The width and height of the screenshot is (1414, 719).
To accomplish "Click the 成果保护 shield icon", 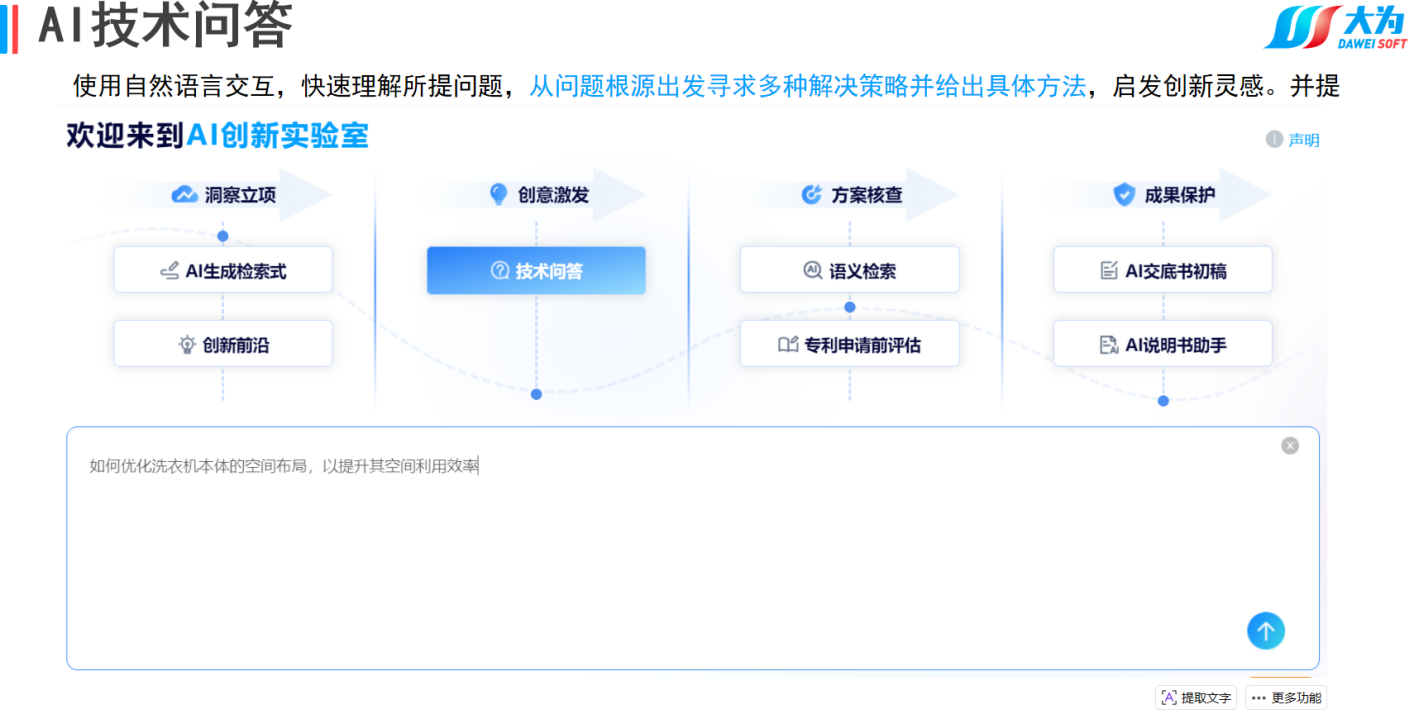I will pyautogui.click(x=1124, y=195).
